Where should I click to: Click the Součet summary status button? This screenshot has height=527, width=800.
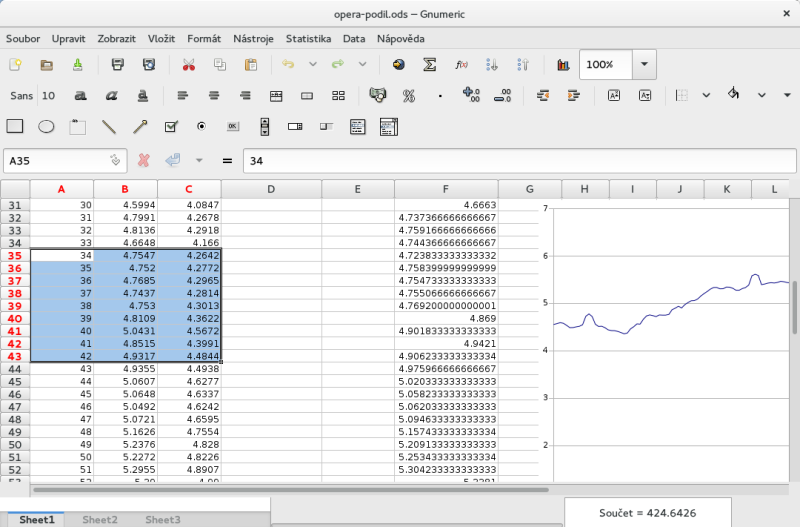coord(647,512)
